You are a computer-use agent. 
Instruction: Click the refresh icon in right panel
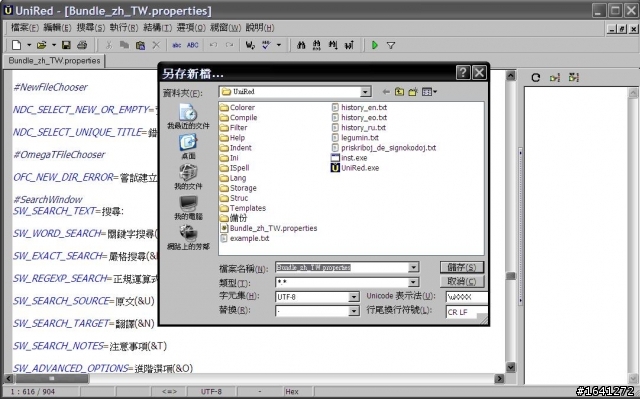536,78
